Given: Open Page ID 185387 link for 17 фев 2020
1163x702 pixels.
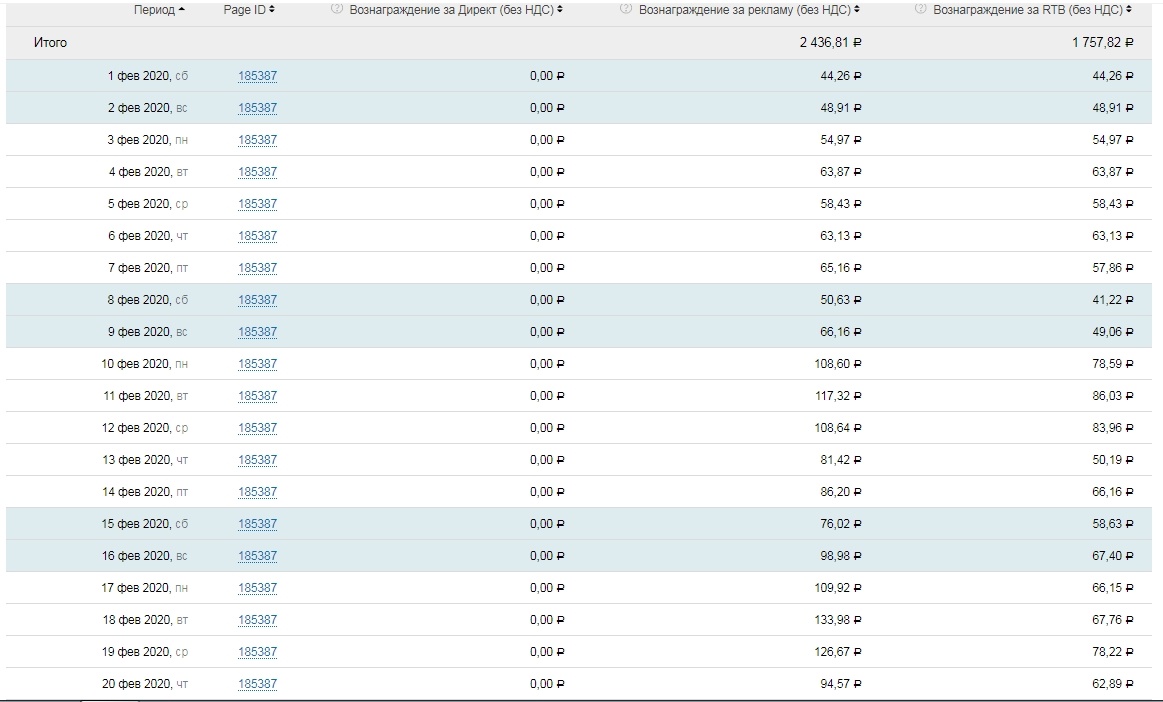Looking at the screenshot, I should 257,587.
